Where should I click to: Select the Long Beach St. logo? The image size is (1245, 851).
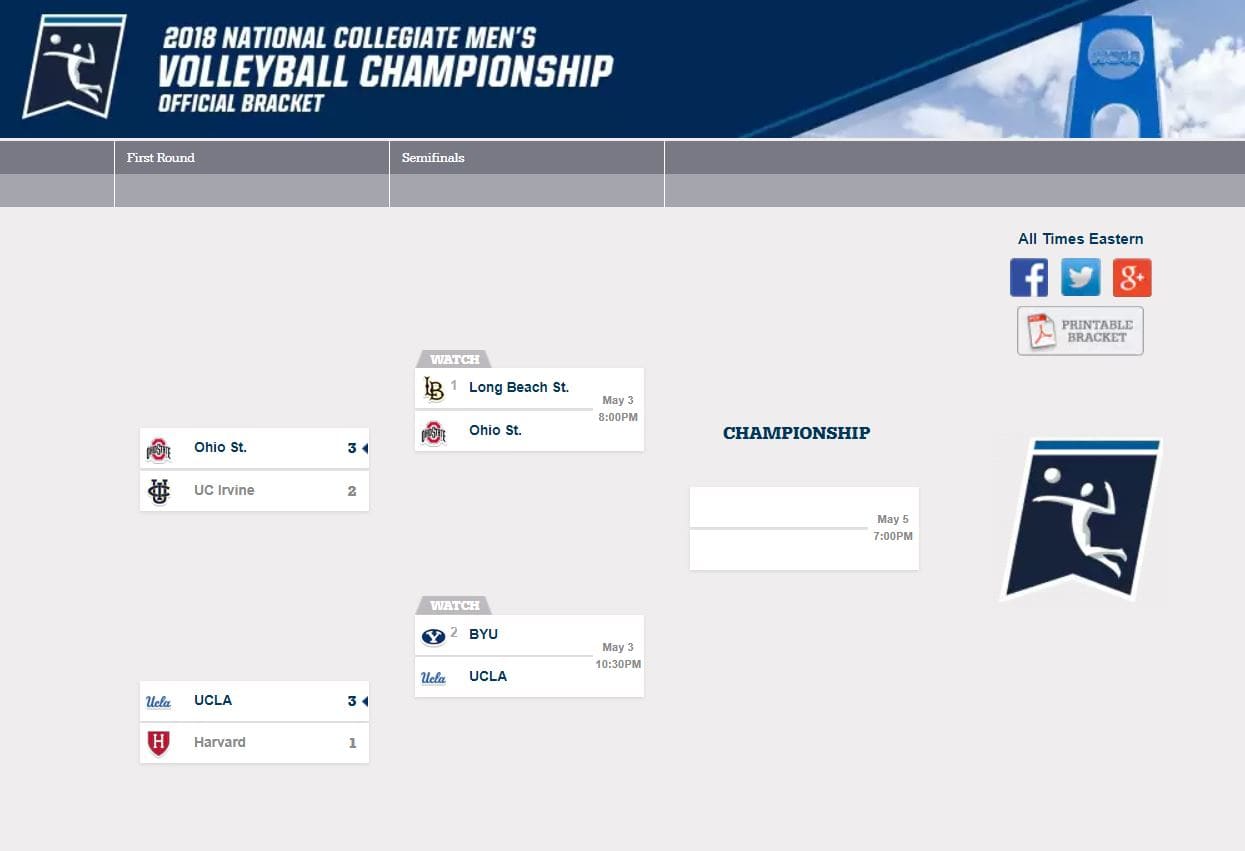[433, 389]
